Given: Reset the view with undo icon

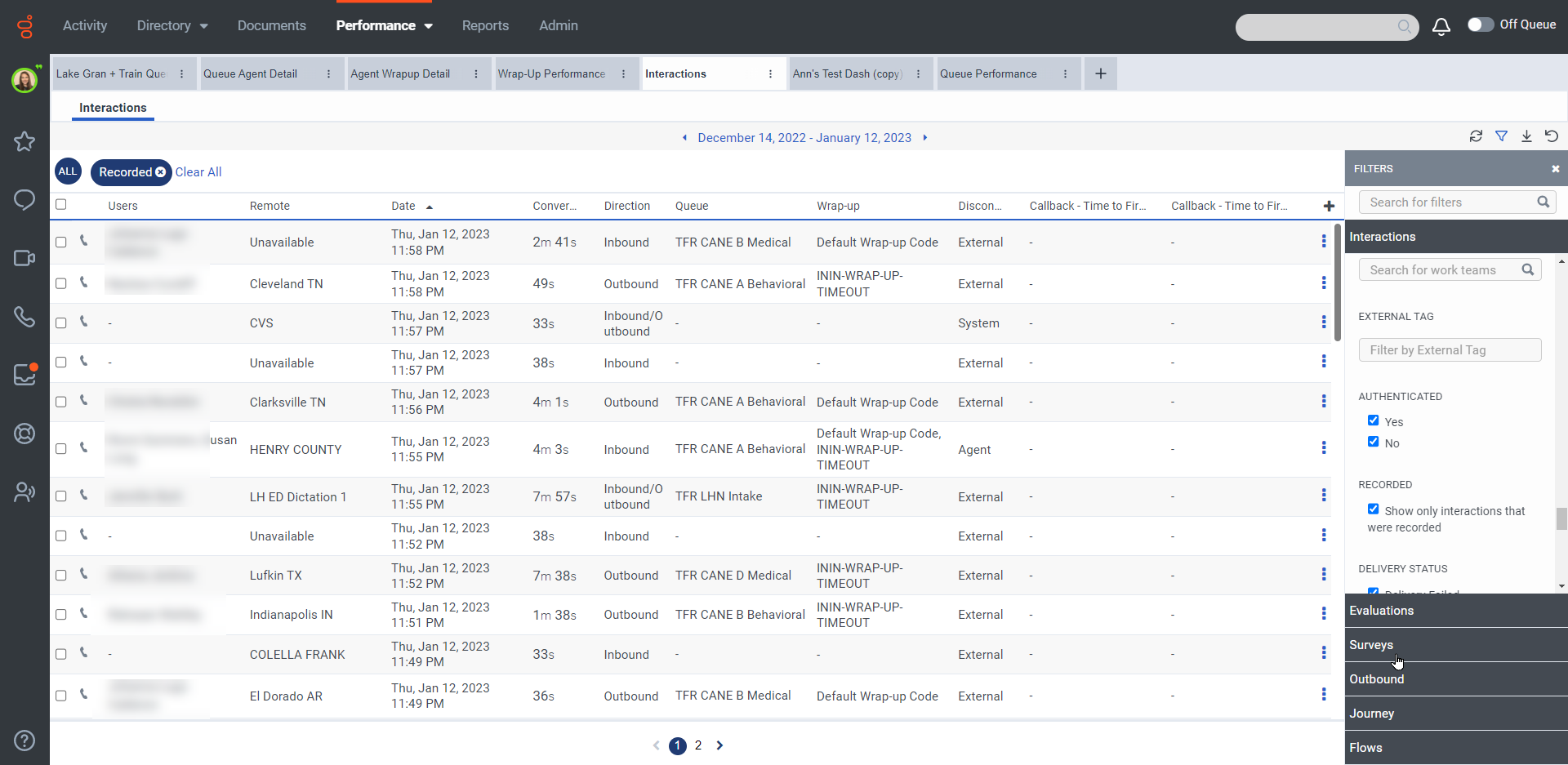Looking at the screenshot, I should (1552, 136).
